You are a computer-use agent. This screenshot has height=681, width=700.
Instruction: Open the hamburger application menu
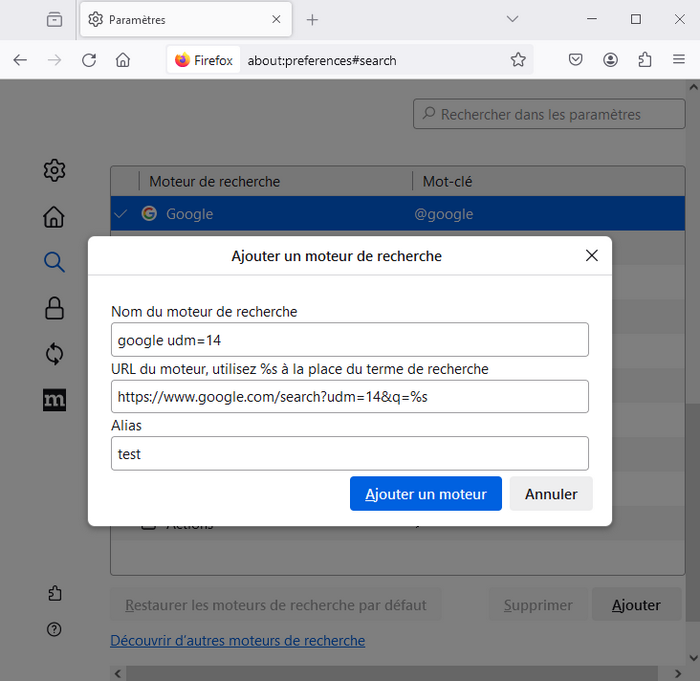[679, 59]
